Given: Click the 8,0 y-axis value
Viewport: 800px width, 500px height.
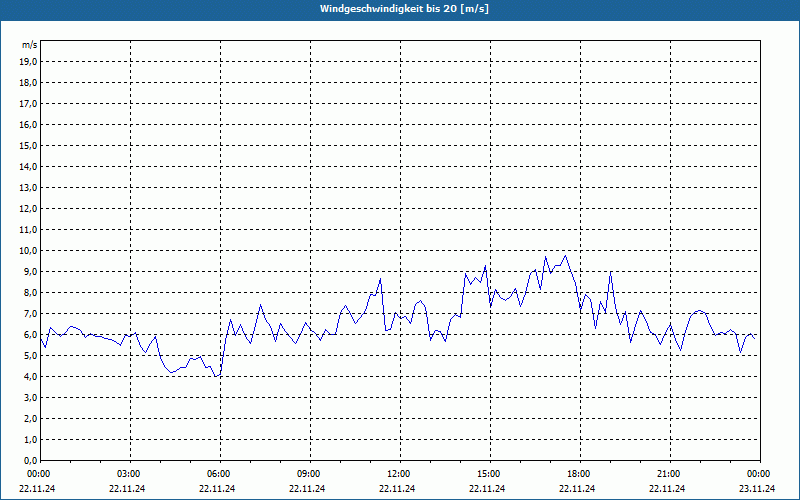Looking at the screenshot, I should coord(30,292).
